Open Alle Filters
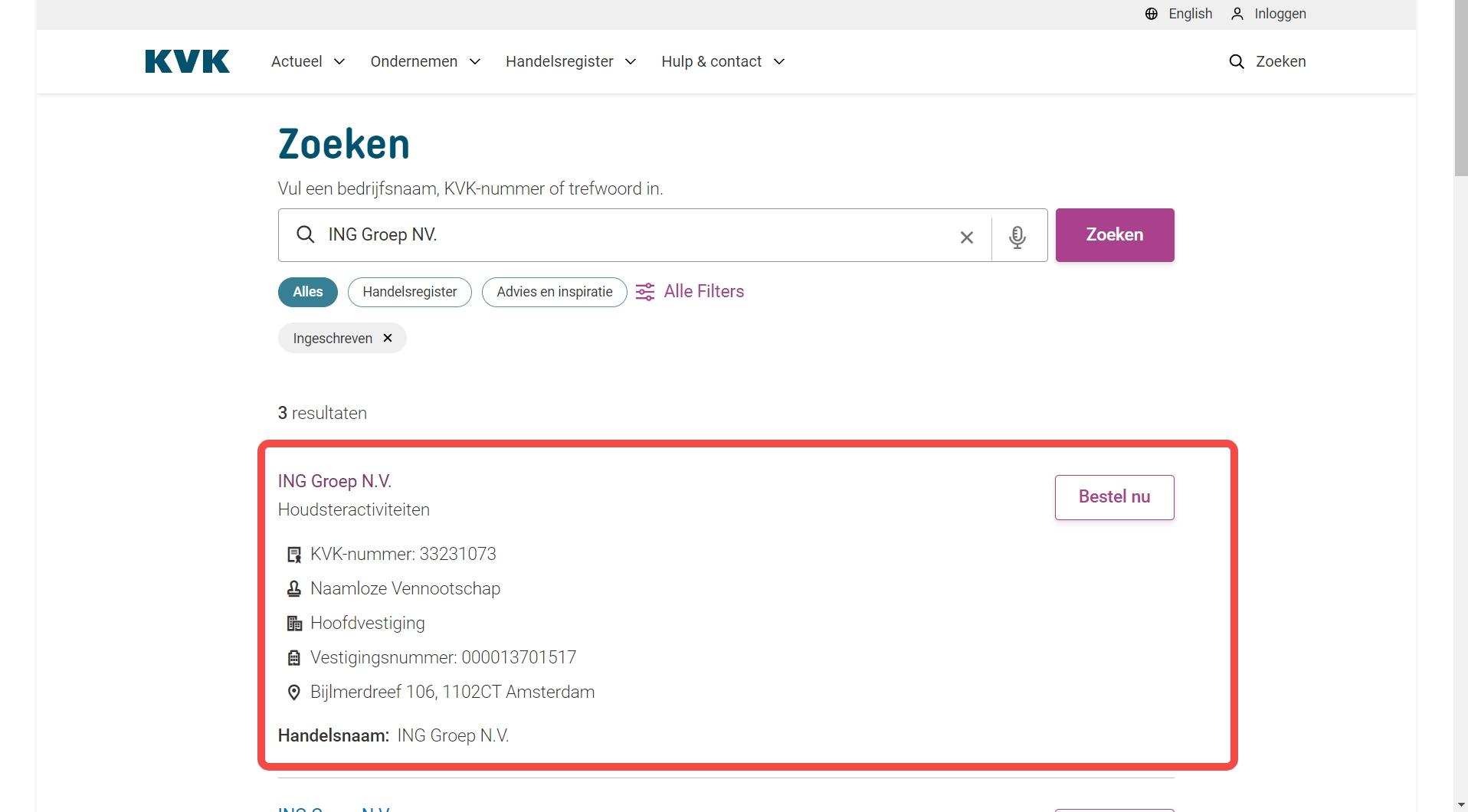This screenshot has width=1468, height=812. coord(703,291)
